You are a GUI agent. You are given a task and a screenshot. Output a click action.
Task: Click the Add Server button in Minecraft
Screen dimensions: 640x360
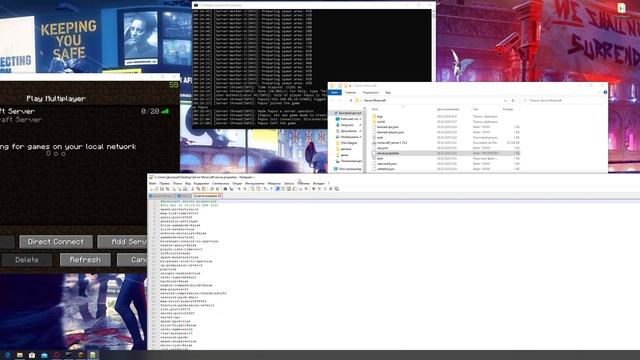point(122,242)
